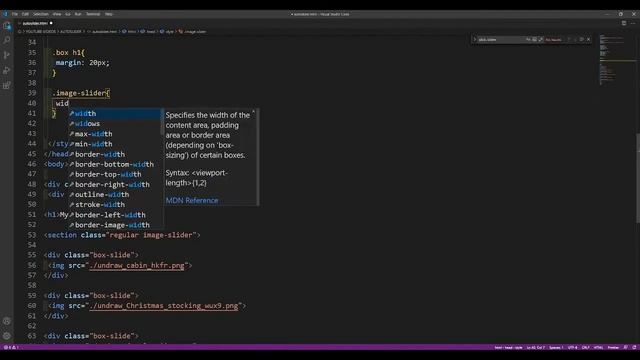Open the MDN Reference link
The height and width of the screenshot is (360, 640).
click(192, 200)
